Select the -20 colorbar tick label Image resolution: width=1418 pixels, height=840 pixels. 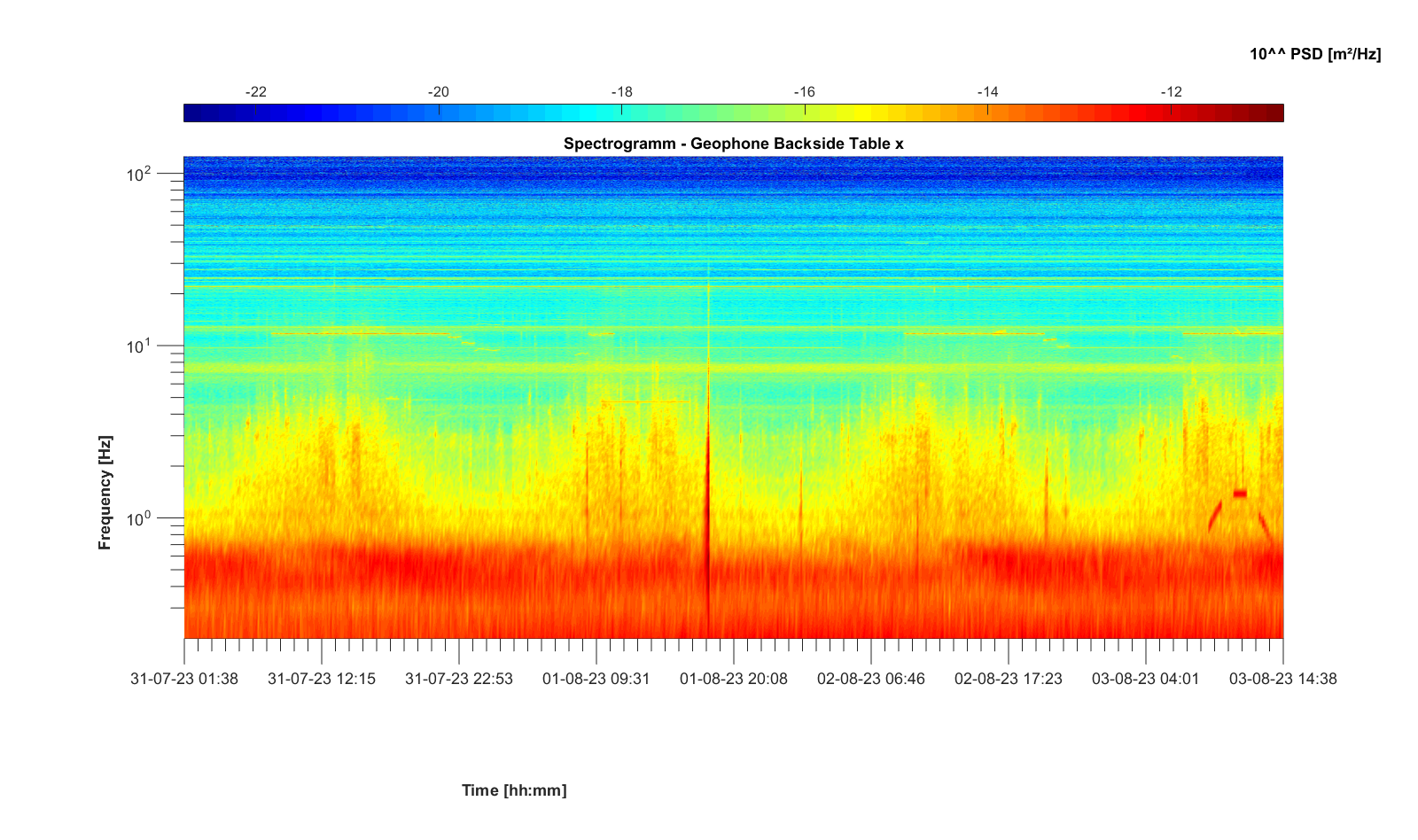(438, 92)
